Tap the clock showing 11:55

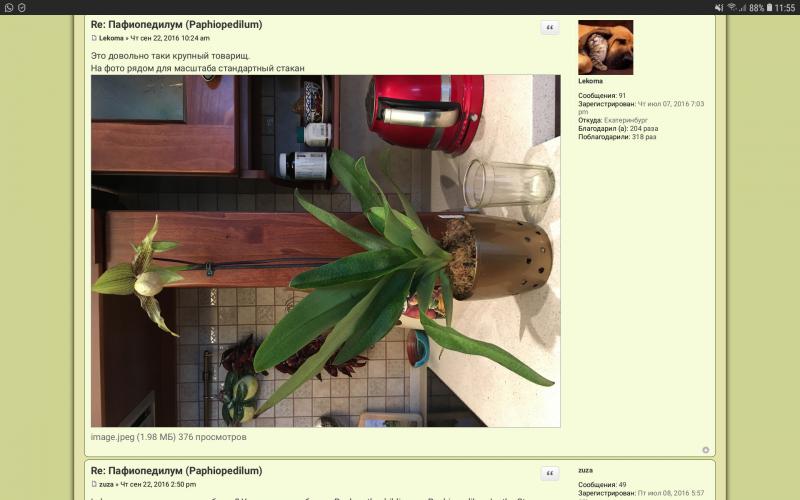tap(786, 7)
